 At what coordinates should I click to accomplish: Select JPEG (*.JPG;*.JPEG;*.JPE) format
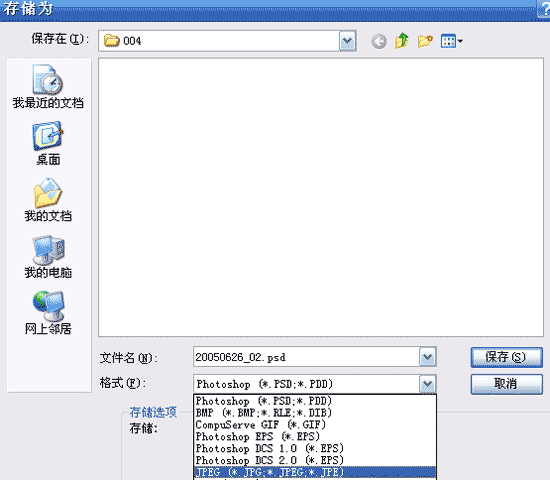click(315, 472)
